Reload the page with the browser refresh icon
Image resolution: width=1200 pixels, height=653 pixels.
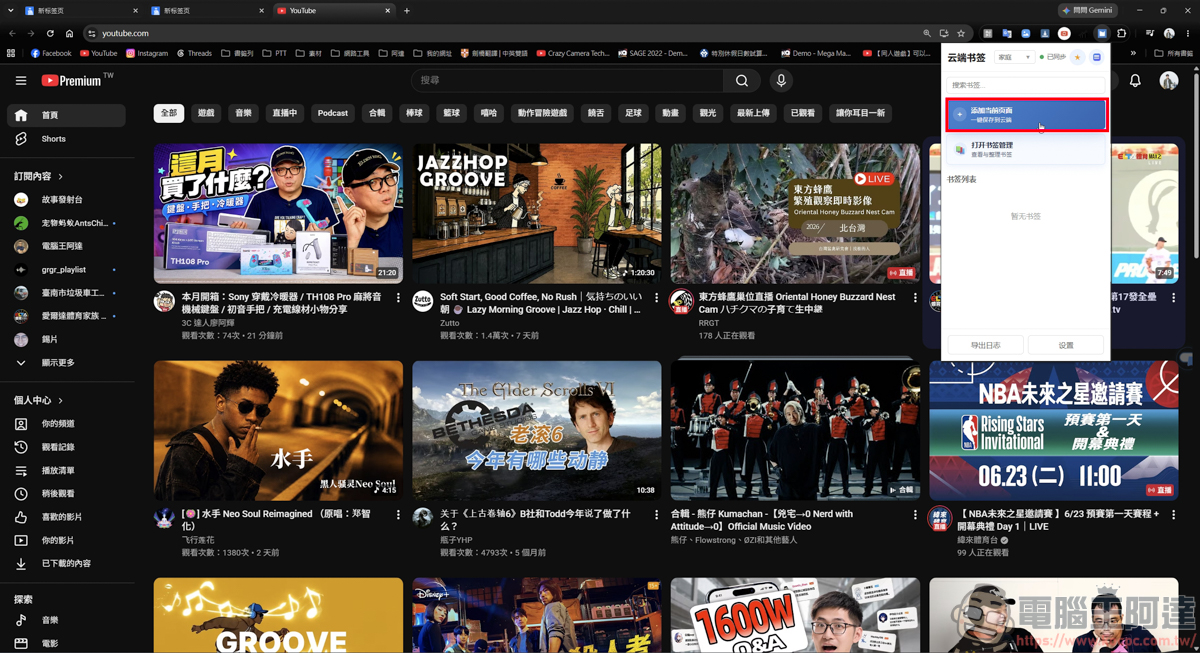coord(50,33)
